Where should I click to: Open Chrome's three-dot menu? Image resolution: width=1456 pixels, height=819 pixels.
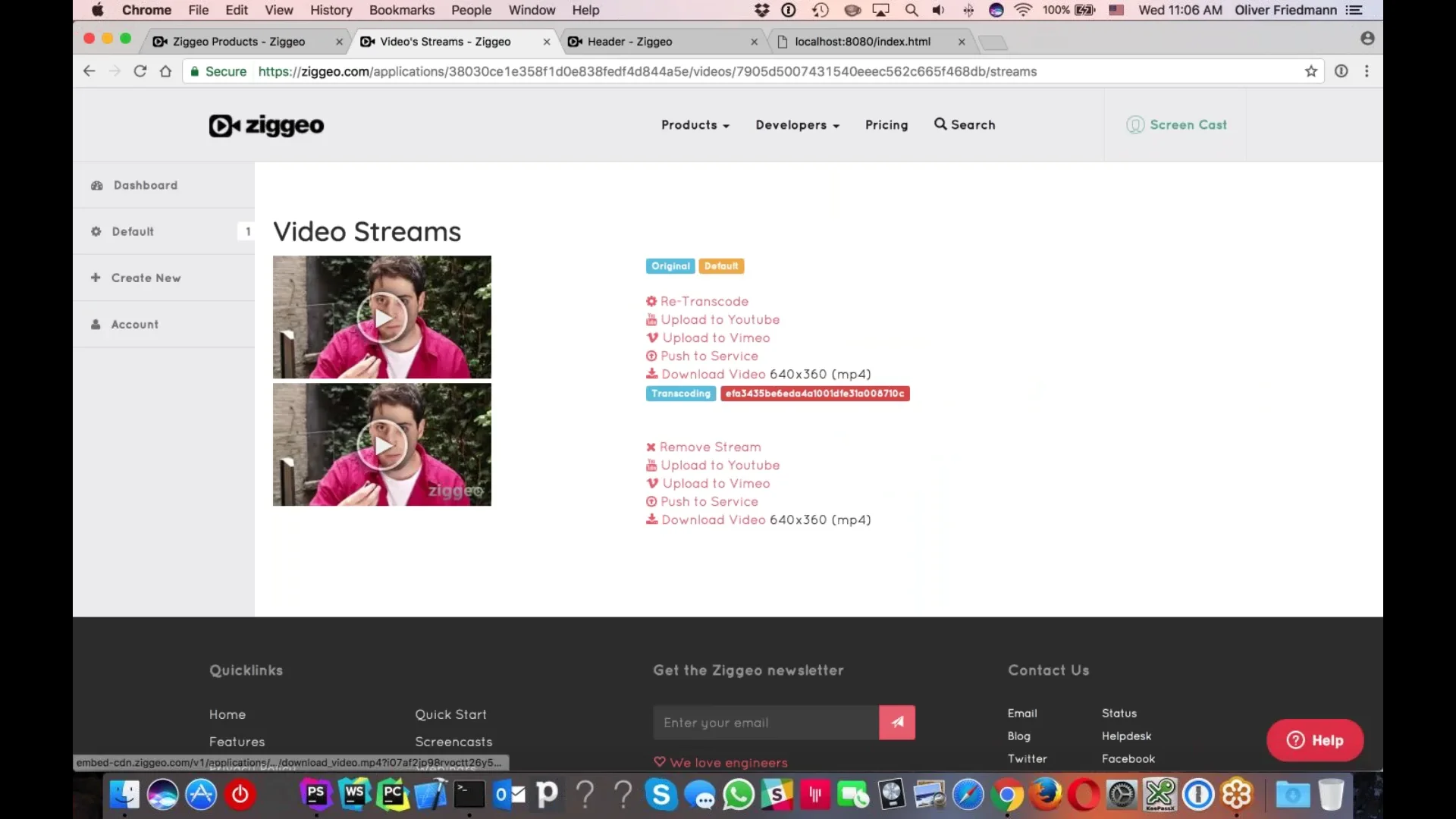[x=1367, y=71]
